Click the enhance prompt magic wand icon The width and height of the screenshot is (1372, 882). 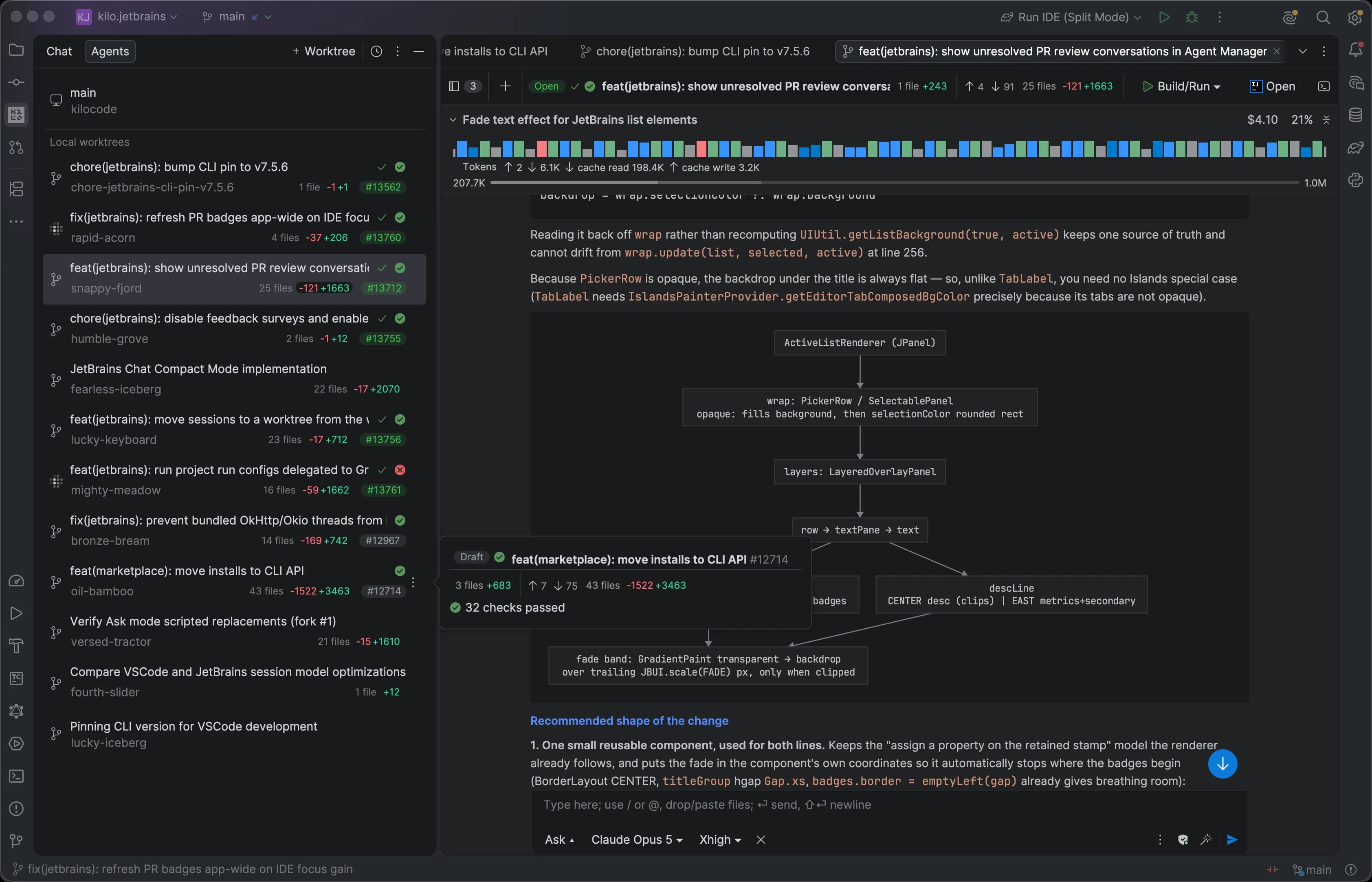point(1206,840)
